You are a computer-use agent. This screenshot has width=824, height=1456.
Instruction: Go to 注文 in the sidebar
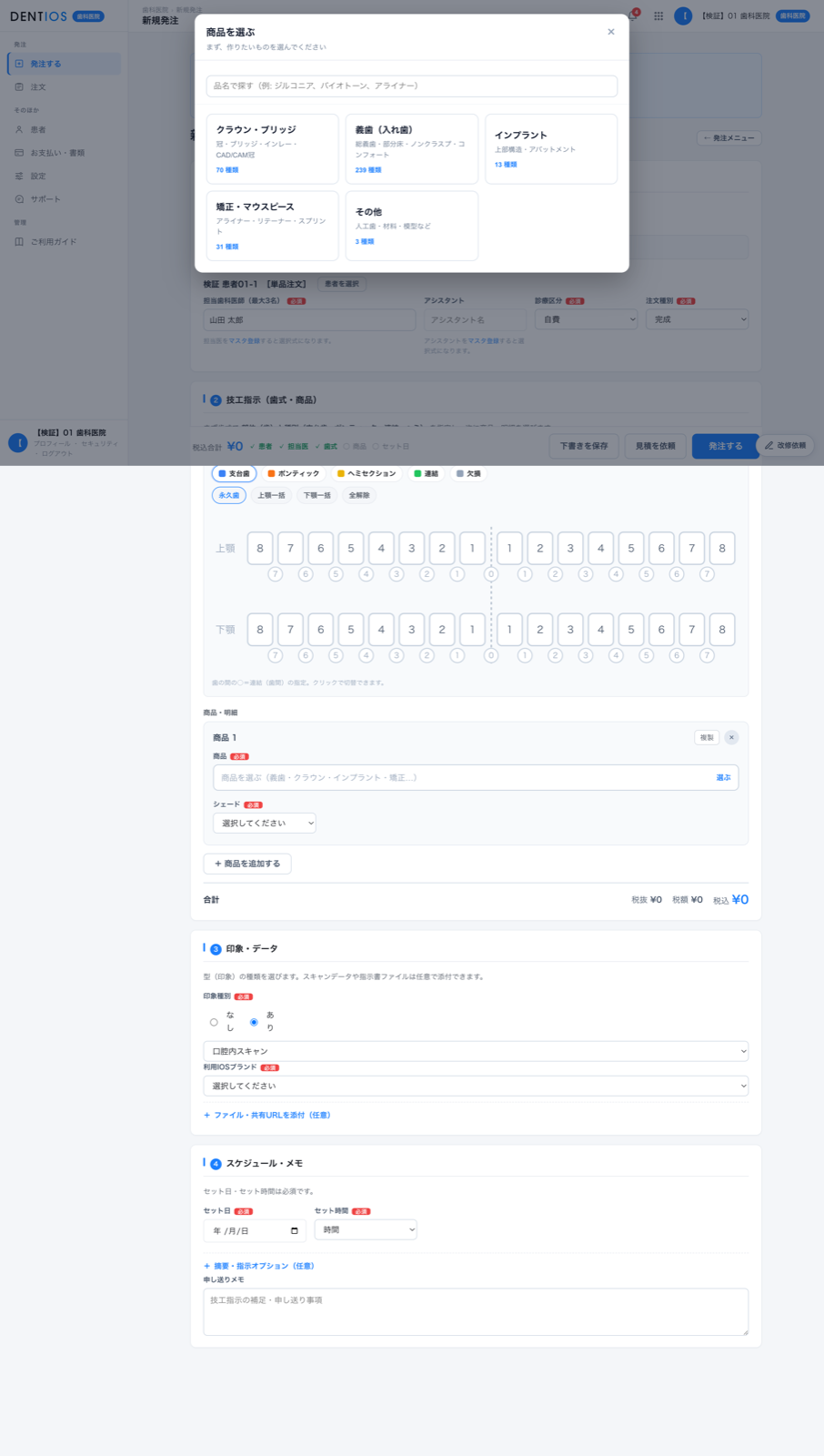coord(64,87)
